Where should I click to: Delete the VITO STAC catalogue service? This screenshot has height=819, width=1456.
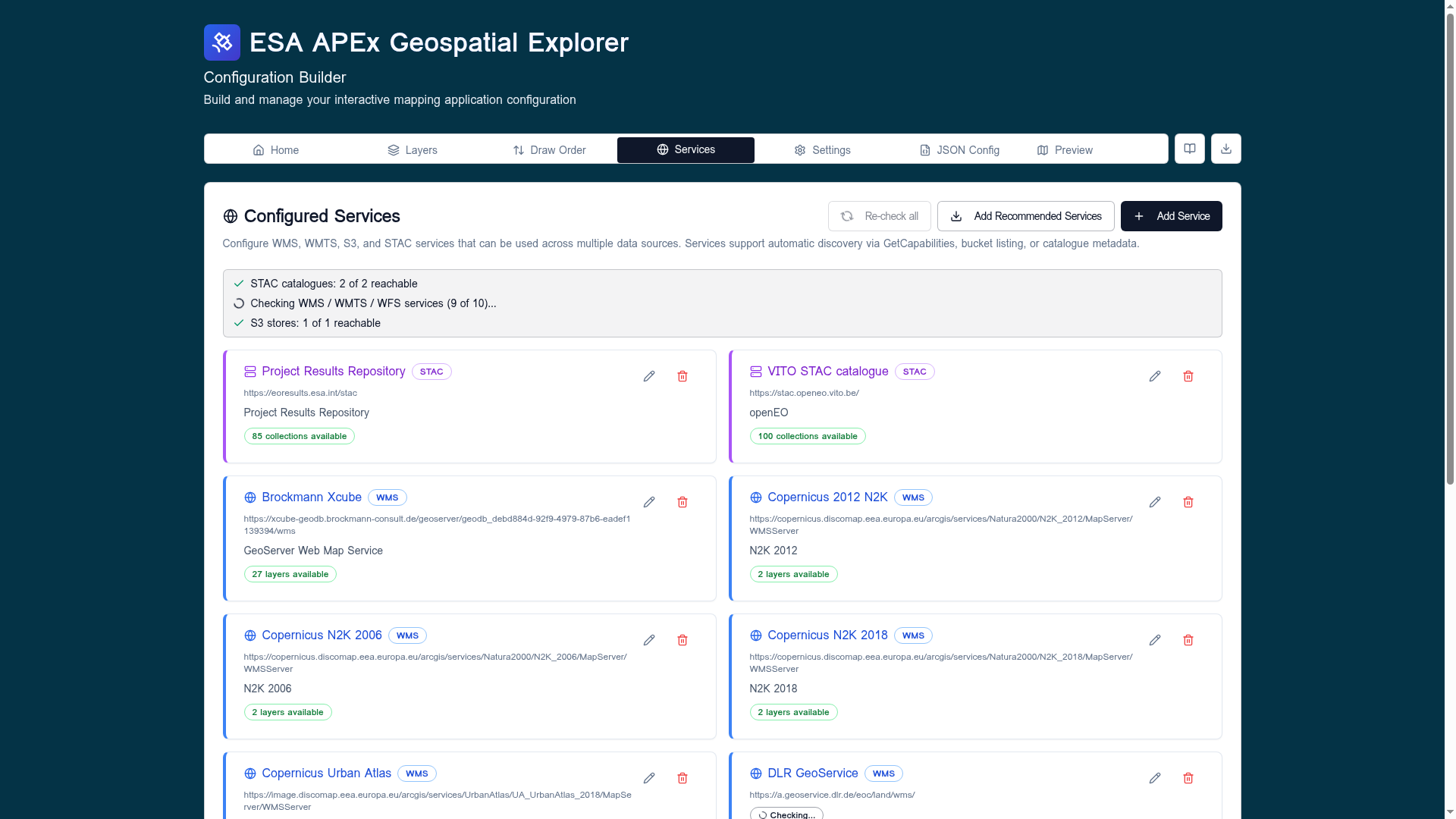point(1188,377)
